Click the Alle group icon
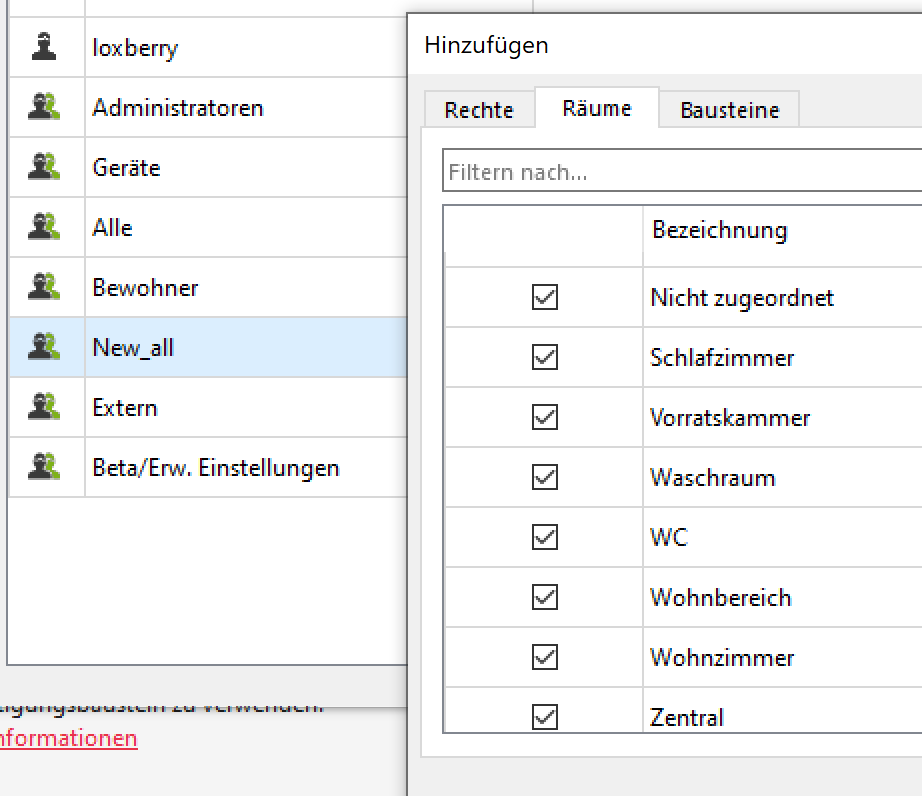The width and height of the screenshot is (922, 796). click(x=44, y=227)
